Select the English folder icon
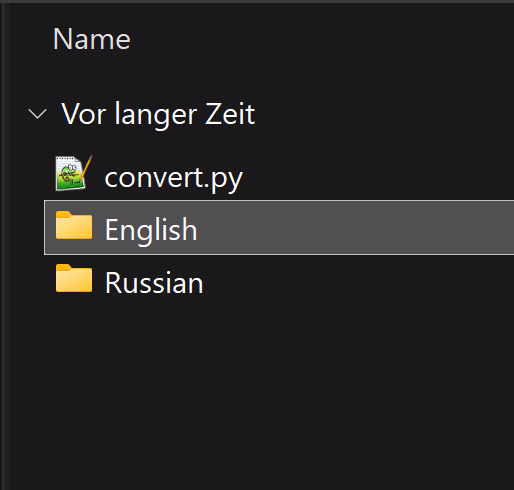This screenshot has height=490, width=514. pyautogui.click(x=74, y=225)
